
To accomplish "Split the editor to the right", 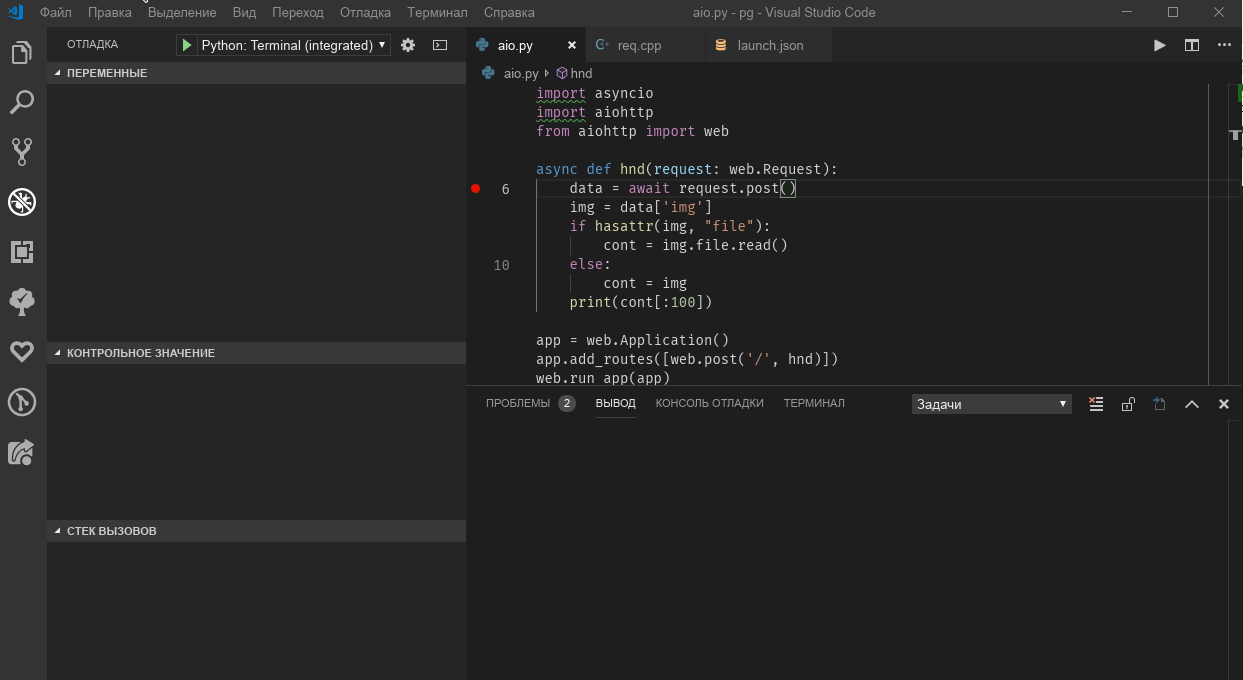I will click(1192, 45).
